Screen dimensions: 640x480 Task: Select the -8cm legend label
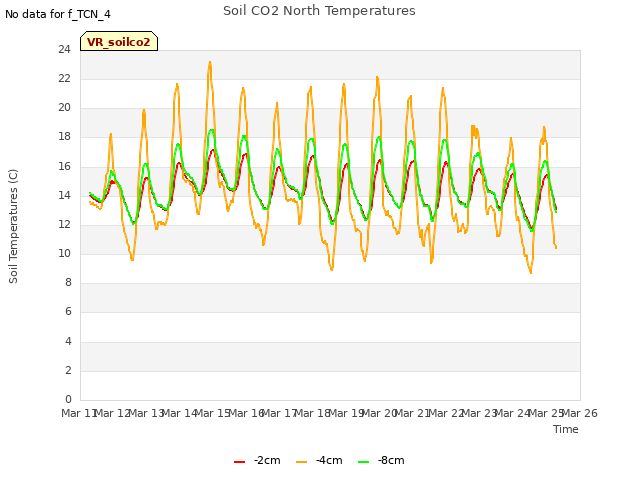coord(391,460)
